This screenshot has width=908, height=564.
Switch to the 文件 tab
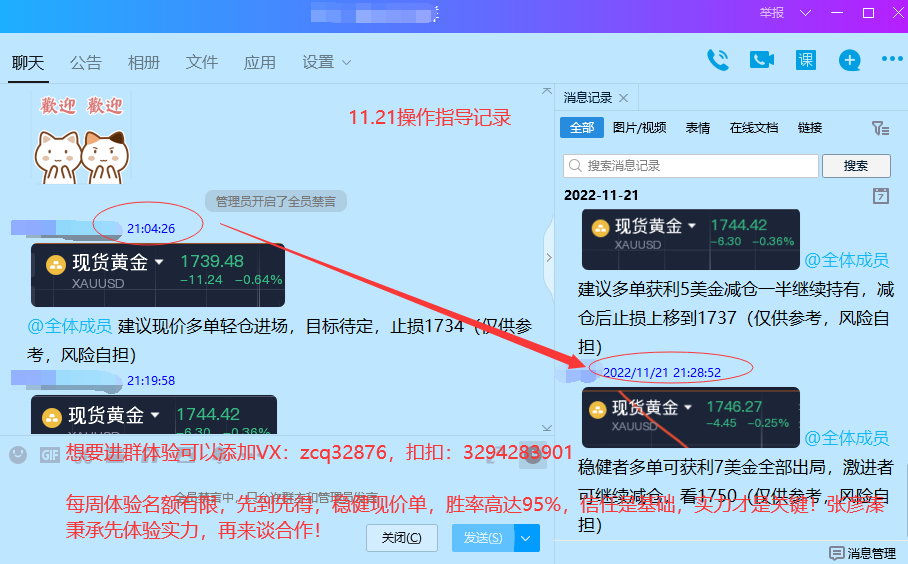coord(202,62)
